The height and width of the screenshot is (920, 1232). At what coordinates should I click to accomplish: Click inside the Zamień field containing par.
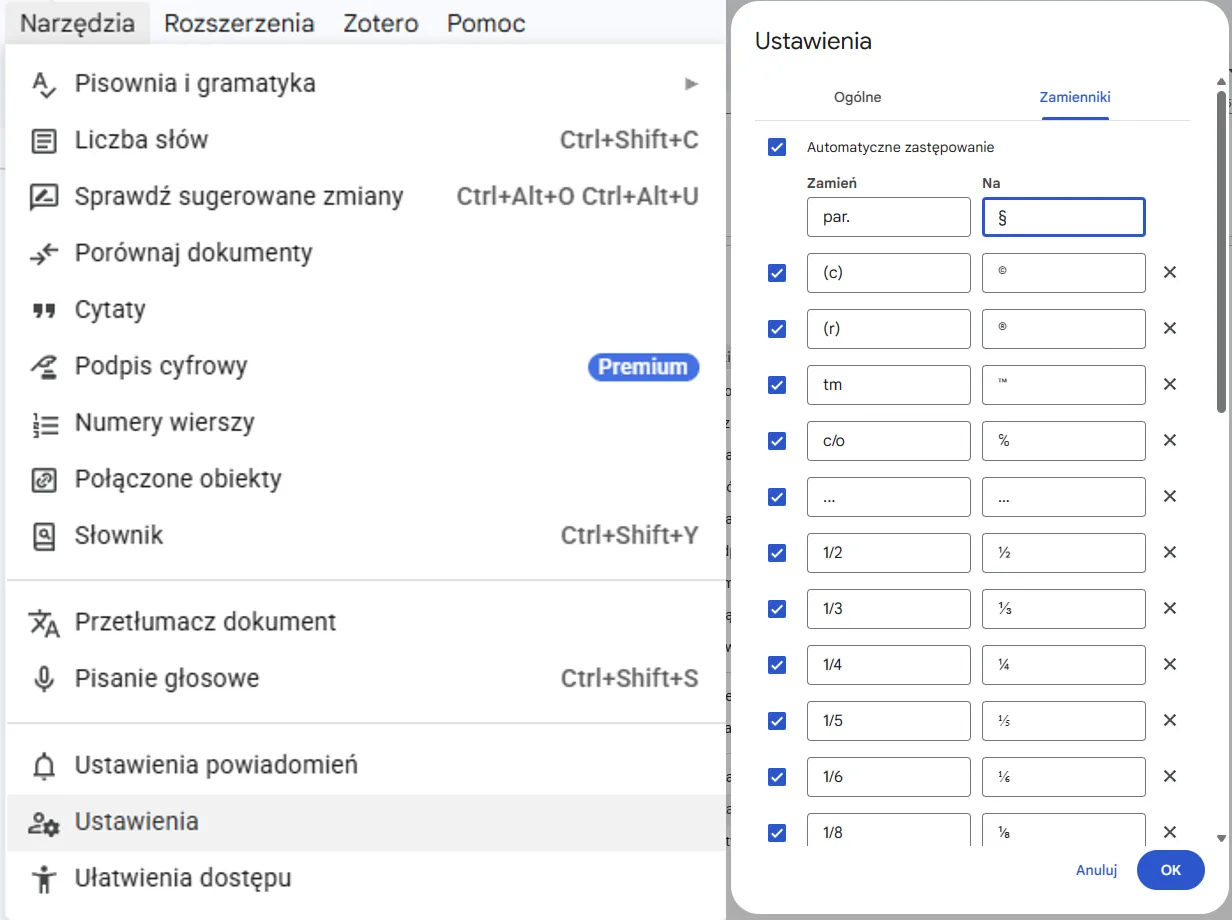coord(888,217)
